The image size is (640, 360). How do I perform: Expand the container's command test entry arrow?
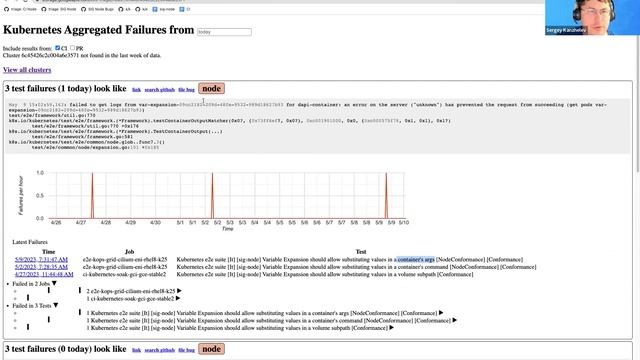click(x=455, y=320)
